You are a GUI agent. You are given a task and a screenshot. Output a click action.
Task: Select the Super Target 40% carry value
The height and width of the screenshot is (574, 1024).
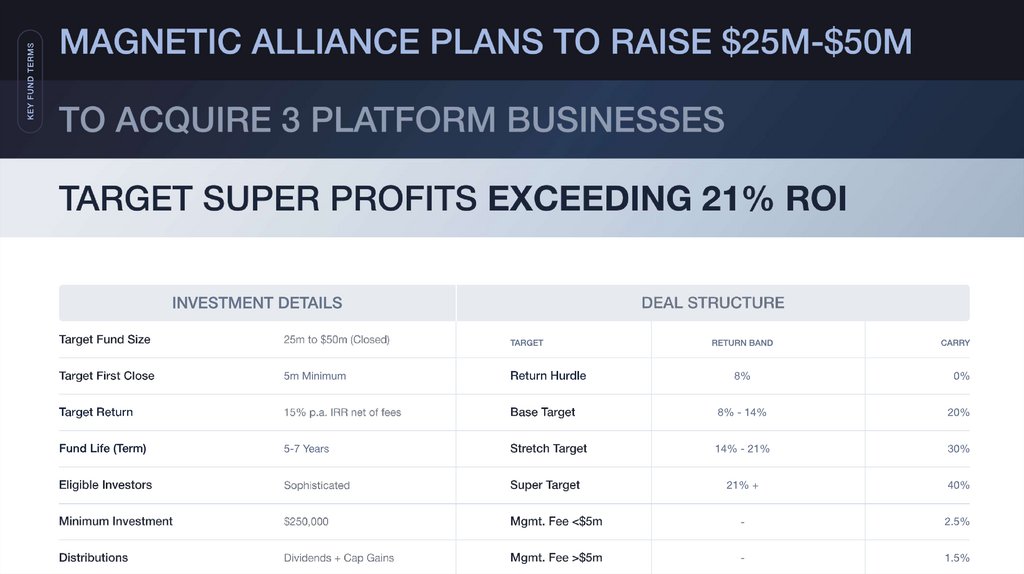958,486
